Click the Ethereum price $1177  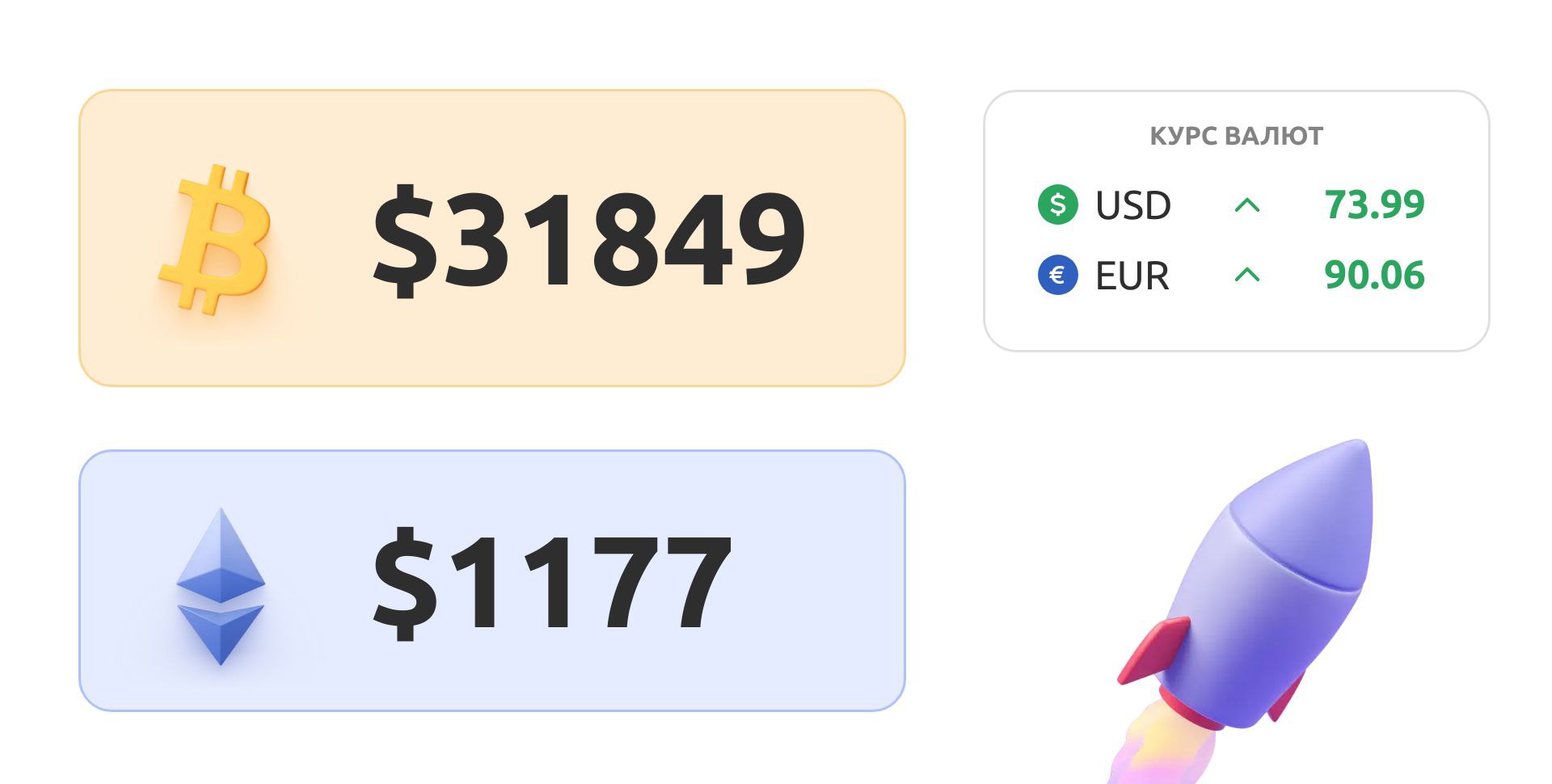coord(551,582)
